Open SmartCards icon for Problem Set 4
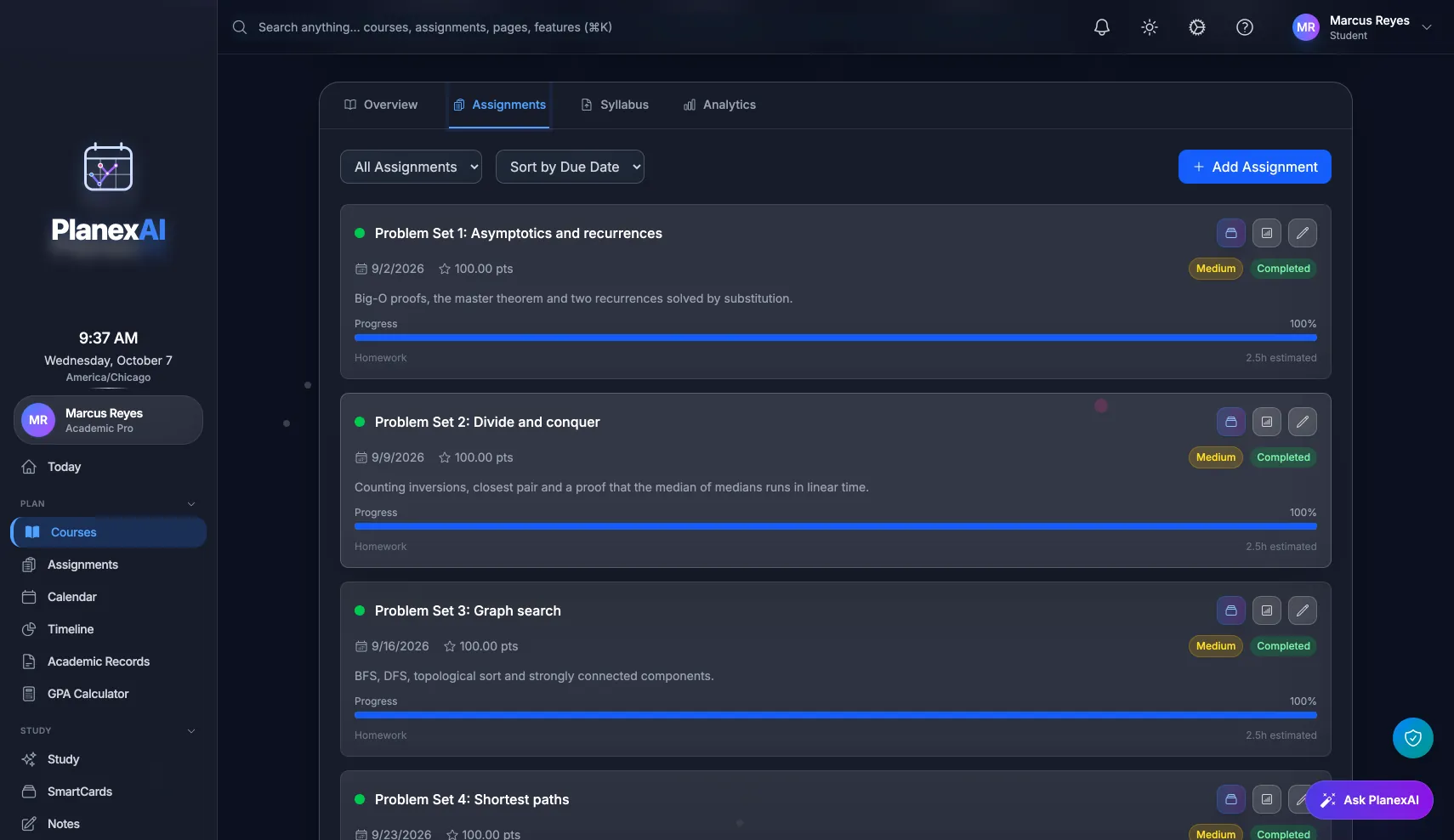1454x840 pixels. click(1231, 799)
